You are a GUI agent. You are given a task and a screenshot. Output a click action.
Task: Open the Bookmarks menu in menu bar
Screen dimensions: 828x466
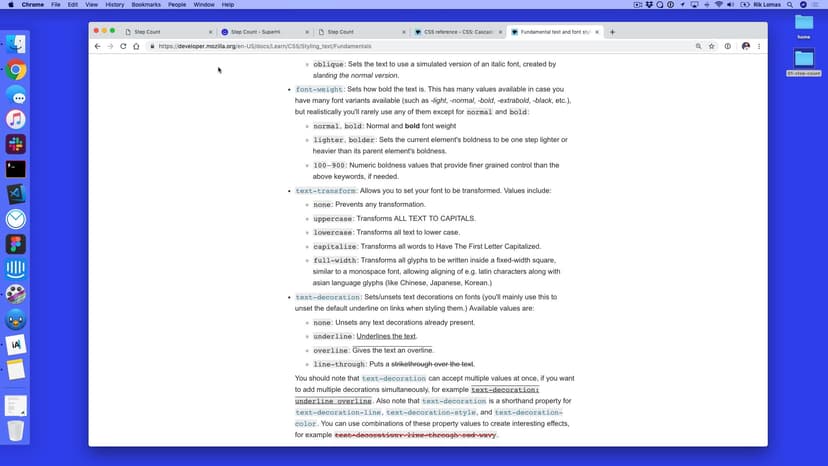pos(148,5)
